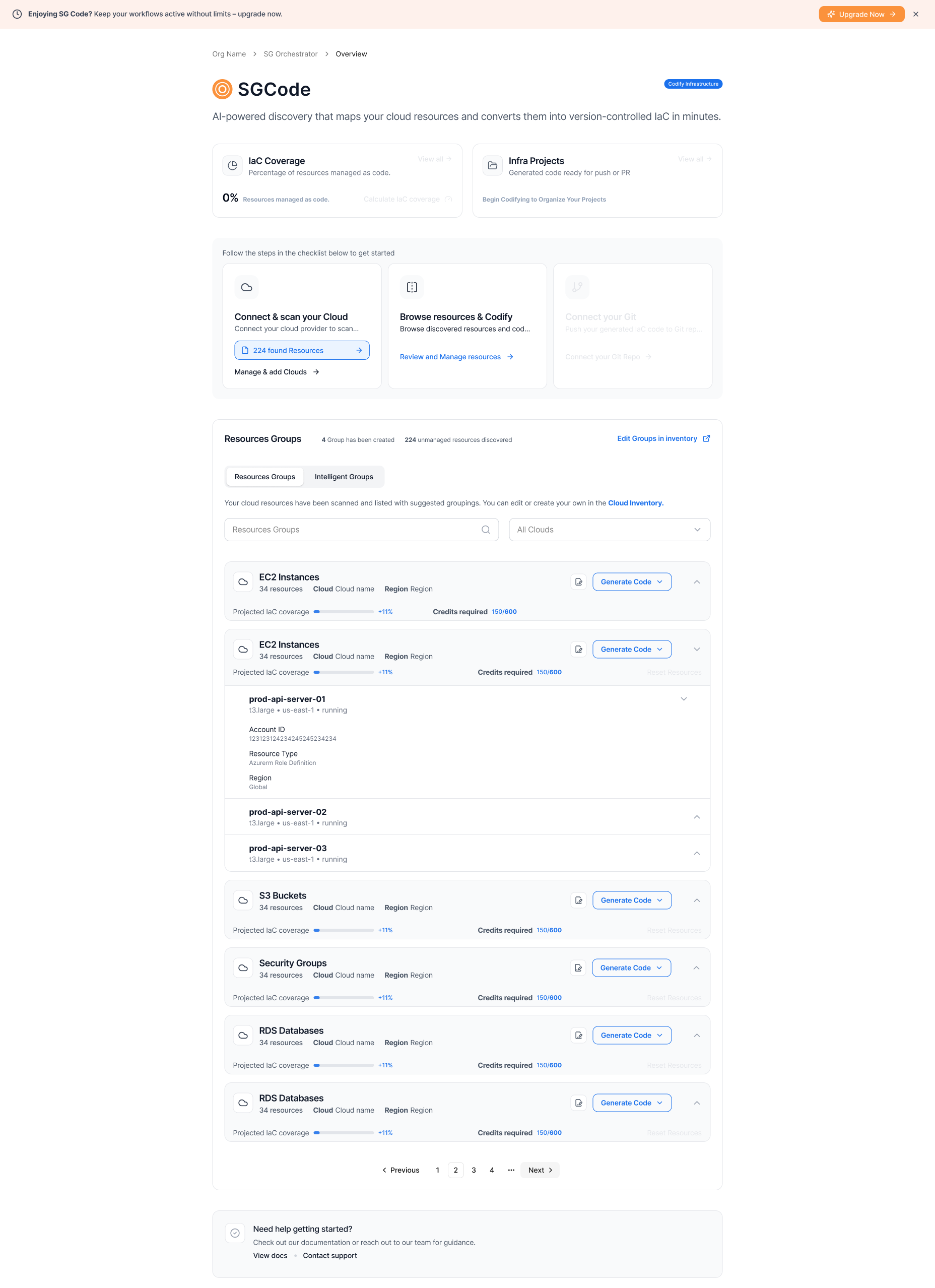Screen dimensions: 935x1288
Task: Go to page 3 in the pagination
Action: click(474, 1170)
